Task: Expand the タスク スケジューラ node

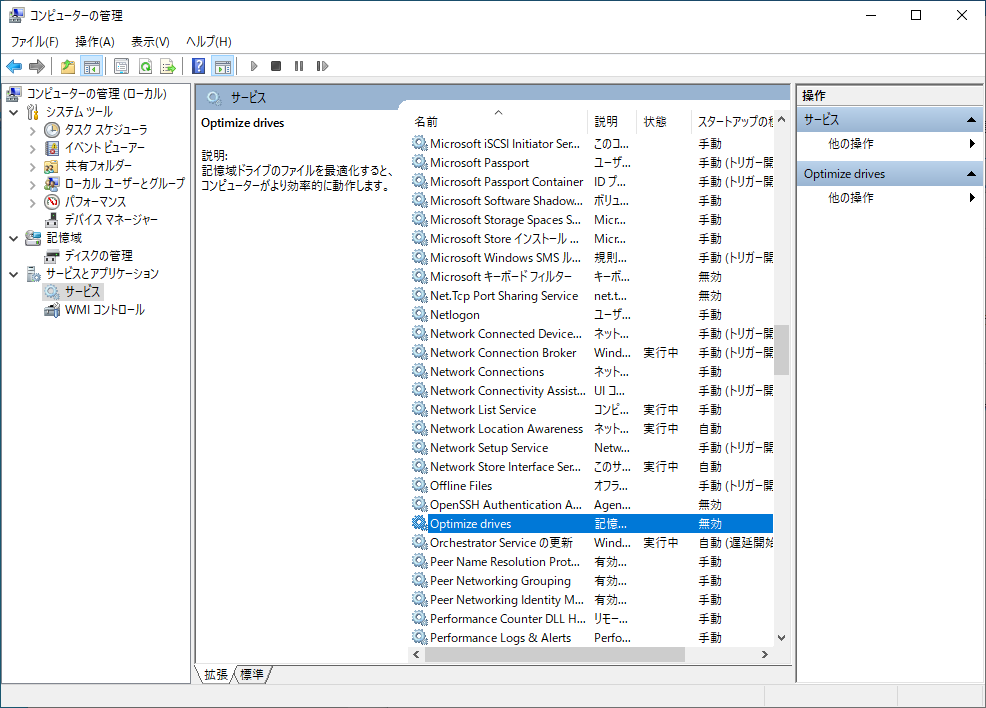Action: click(33, 131)
